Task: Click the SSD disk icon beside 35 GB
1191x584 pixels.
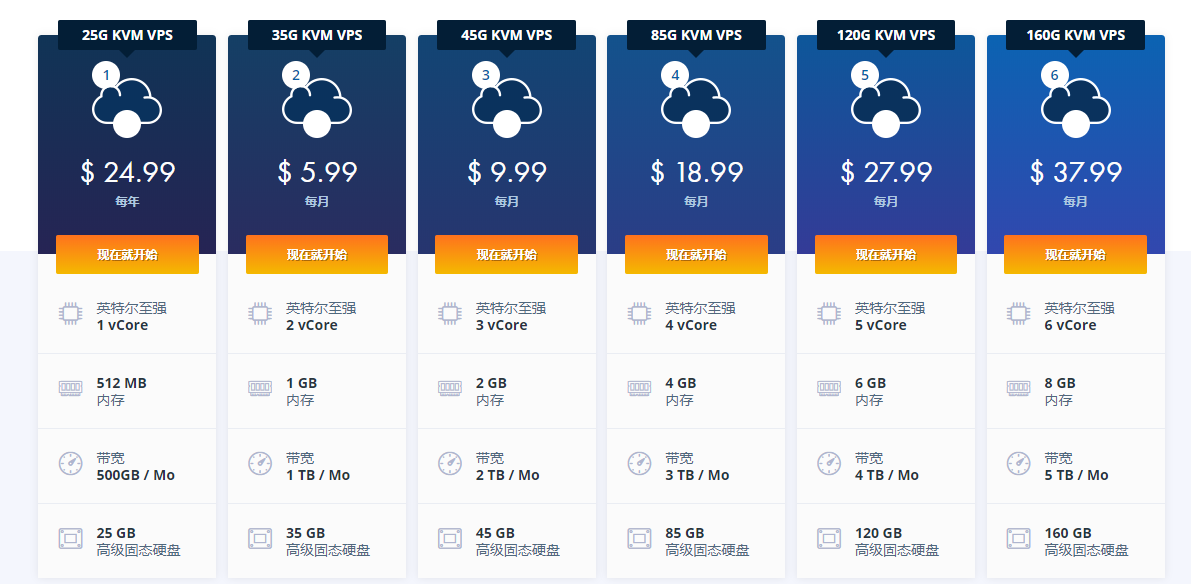Action: (260, 539)
